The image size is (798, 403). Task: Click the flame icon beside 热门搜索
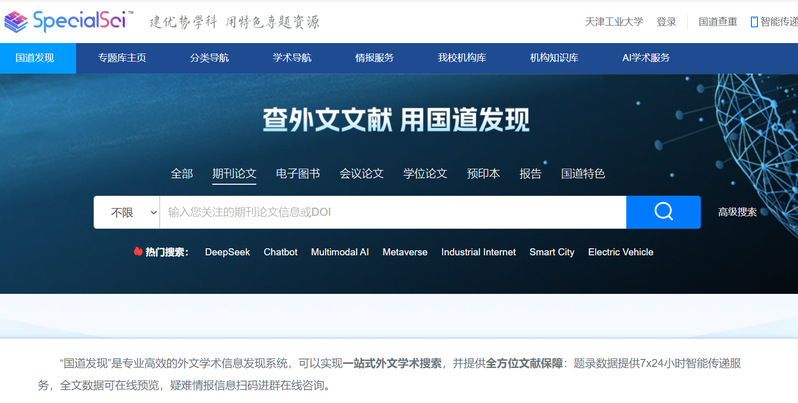pyautogui.click(x=138, y=252)
